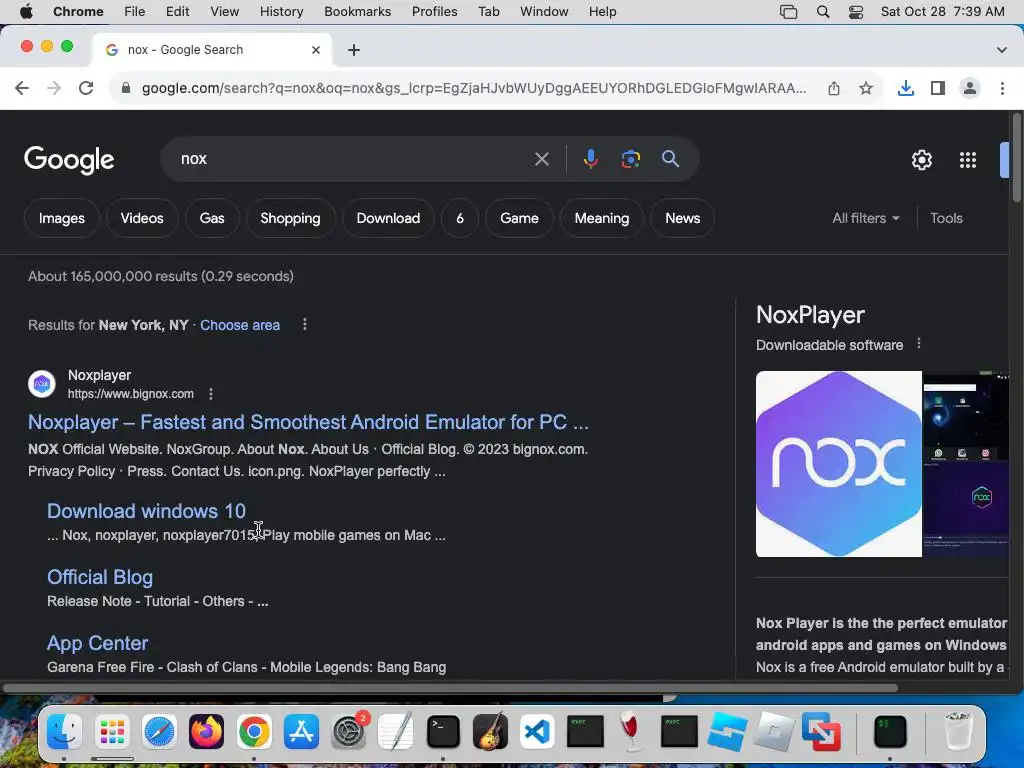Image resolution: width=1024 pixels, height=768 pixels.
Task: Open the File menu
Action: [x=135, y=12]
